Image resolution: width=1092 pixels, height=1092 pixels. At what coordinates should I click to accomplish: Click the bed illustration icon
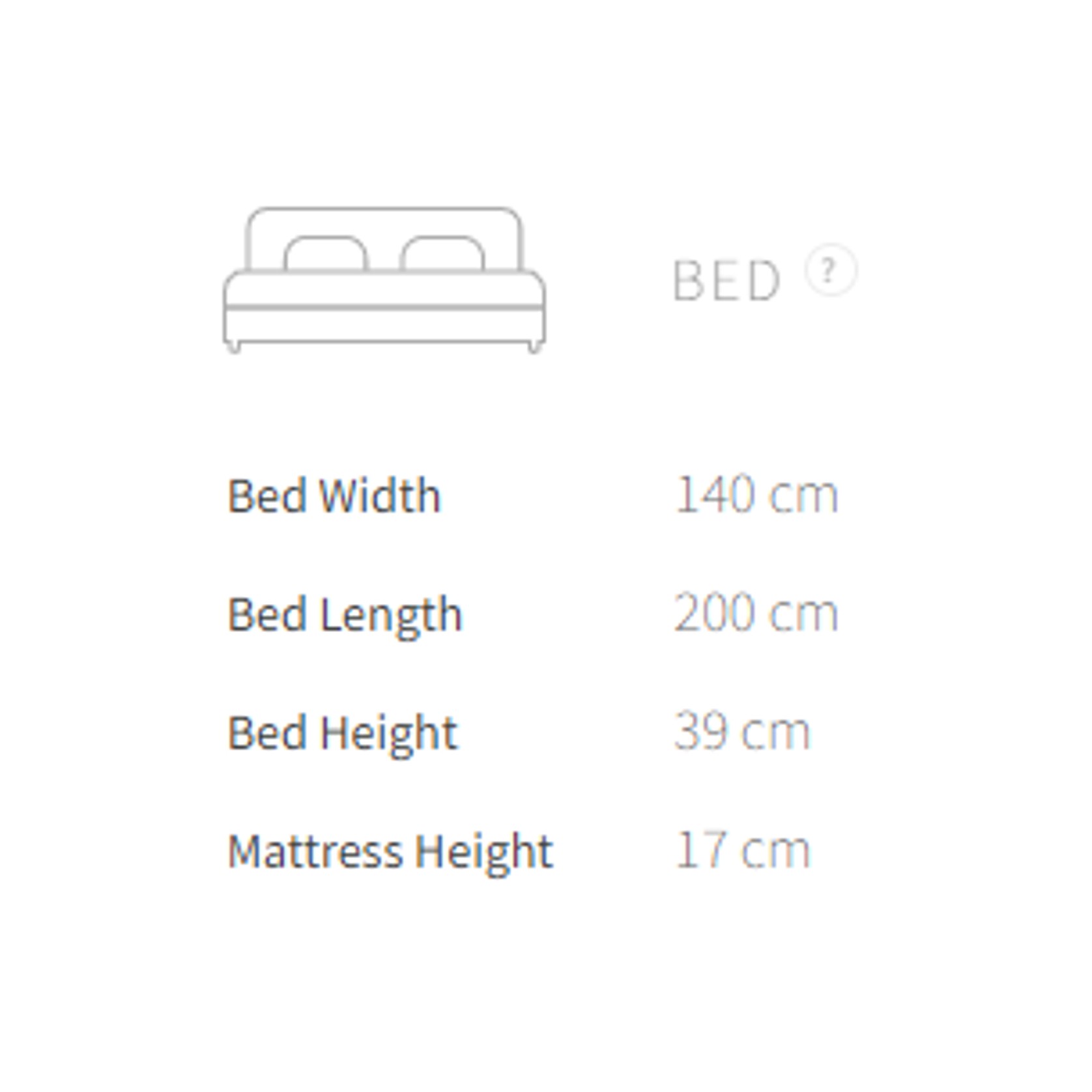384,280
